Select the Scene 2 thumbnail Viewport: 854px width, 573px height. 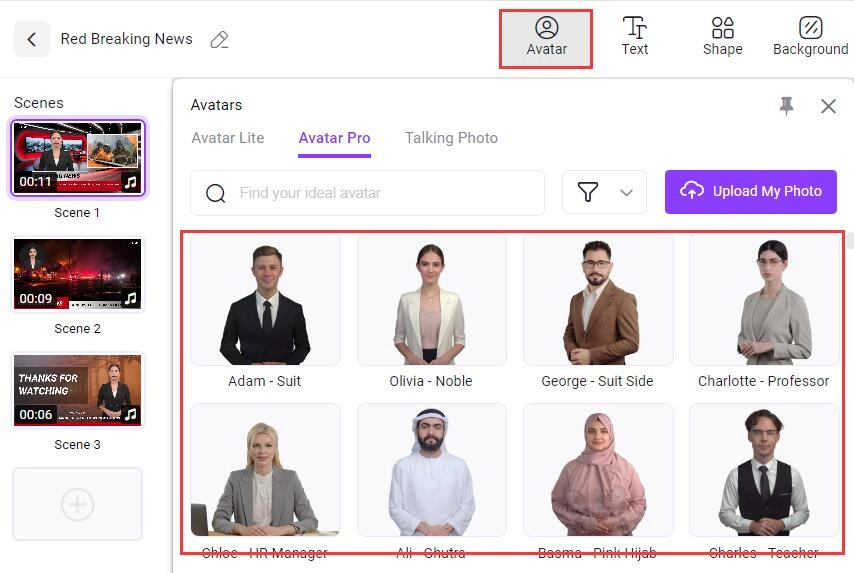[77, 274]
